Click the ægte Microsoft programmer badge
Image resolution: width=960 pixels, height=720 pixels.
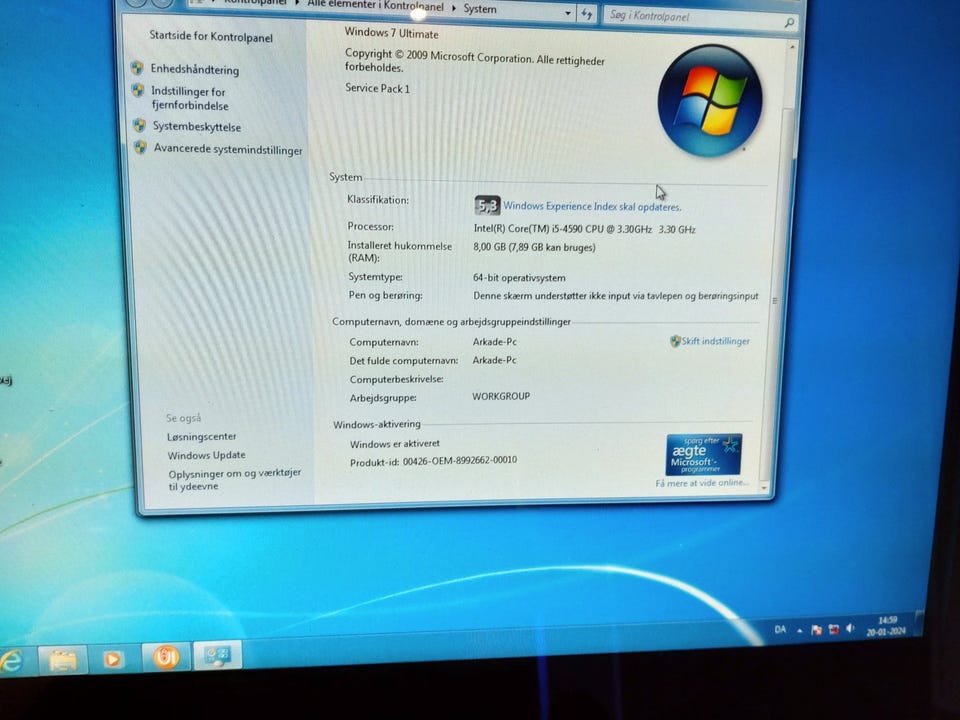click(x=703, y=454)
